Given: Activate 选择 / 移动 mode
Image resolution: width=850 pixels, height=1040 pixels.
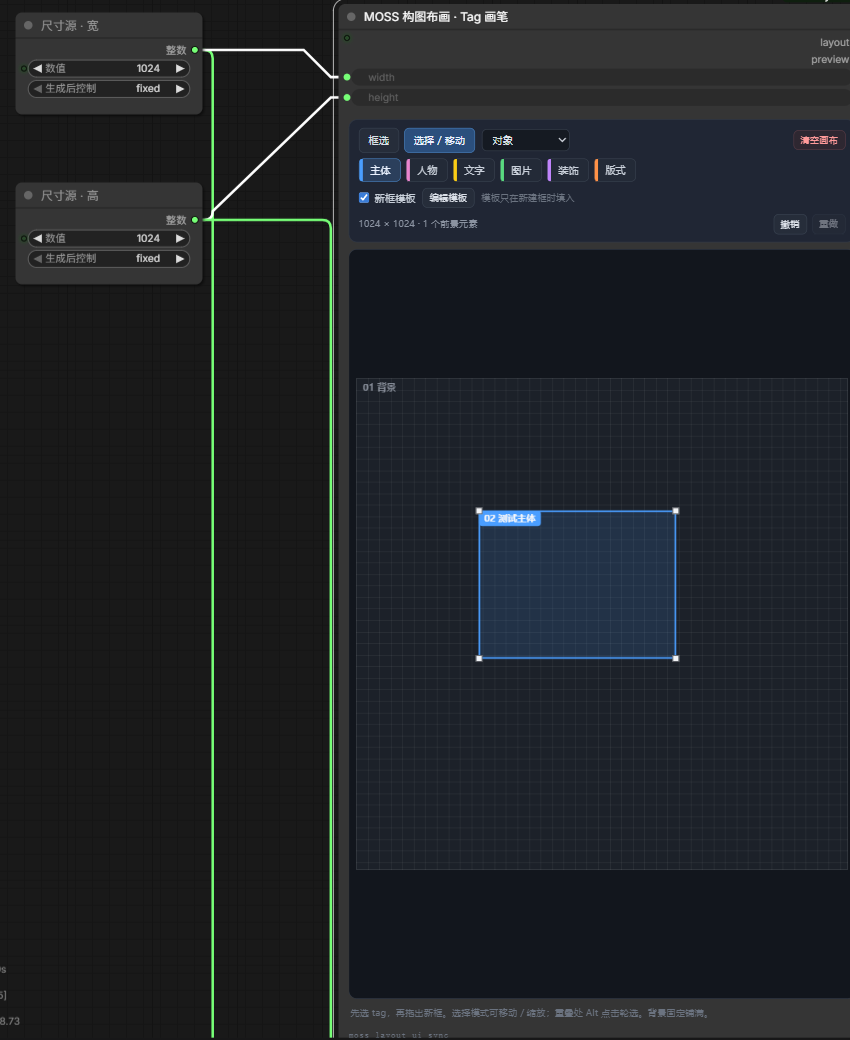Looking at the screenshot, I should [x=439, y=140].
